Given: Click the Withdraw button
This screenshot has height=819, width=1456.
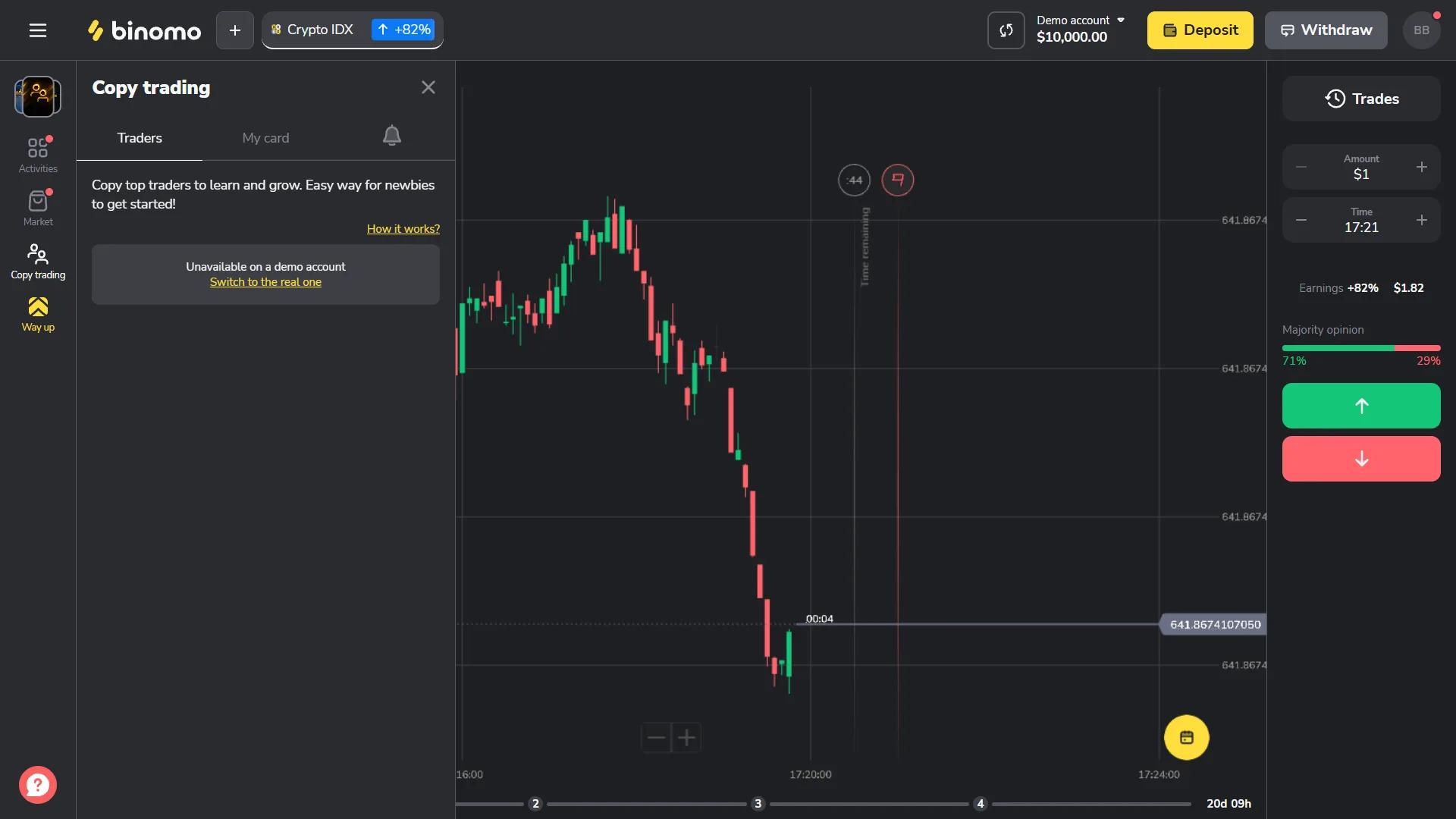Looking at the screenshot, I should tap(1326, 30).
